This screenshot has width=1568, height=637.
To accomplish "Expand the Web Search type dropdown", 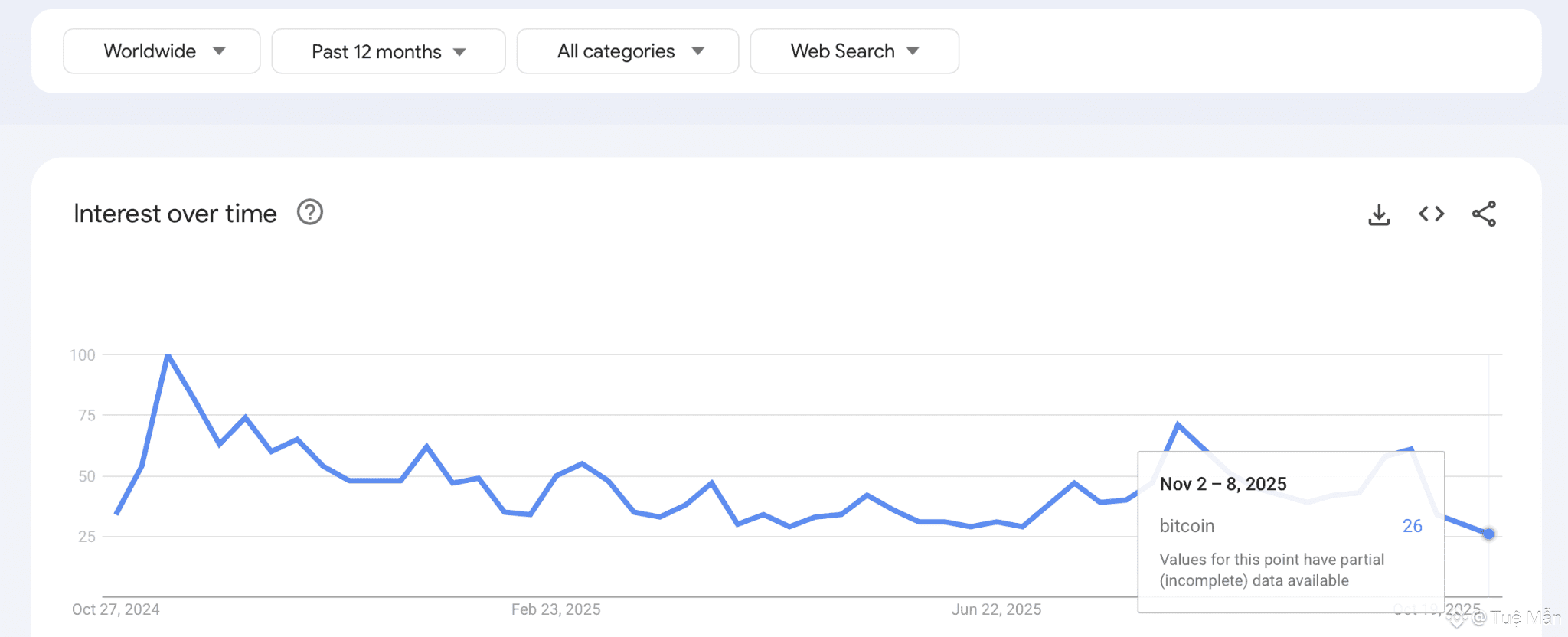I will coord(854,51).
